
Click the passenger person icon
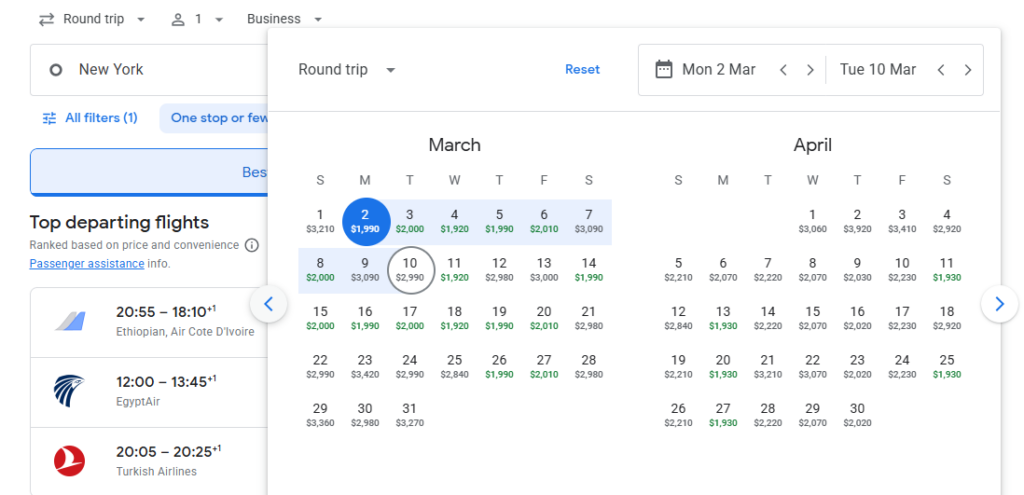[x=178, y=20]
